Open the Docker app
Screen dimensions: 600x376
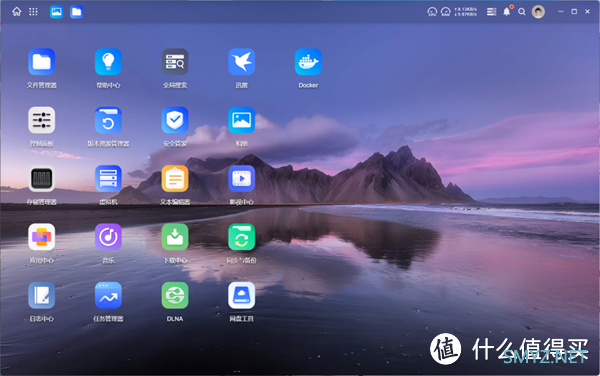(308, 62)
